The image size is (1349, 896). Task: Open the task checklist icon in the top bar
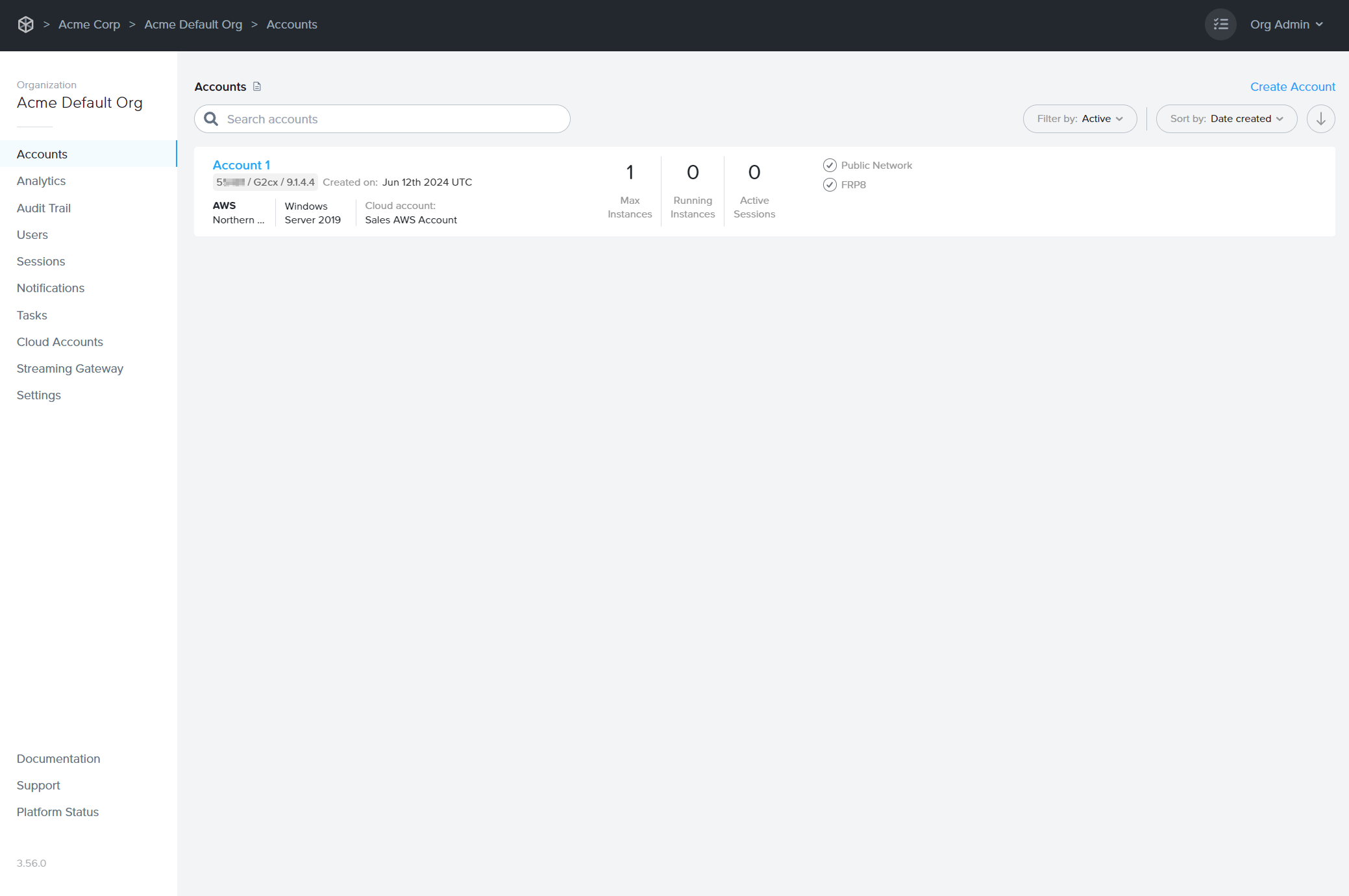(x=1220, y=24)
